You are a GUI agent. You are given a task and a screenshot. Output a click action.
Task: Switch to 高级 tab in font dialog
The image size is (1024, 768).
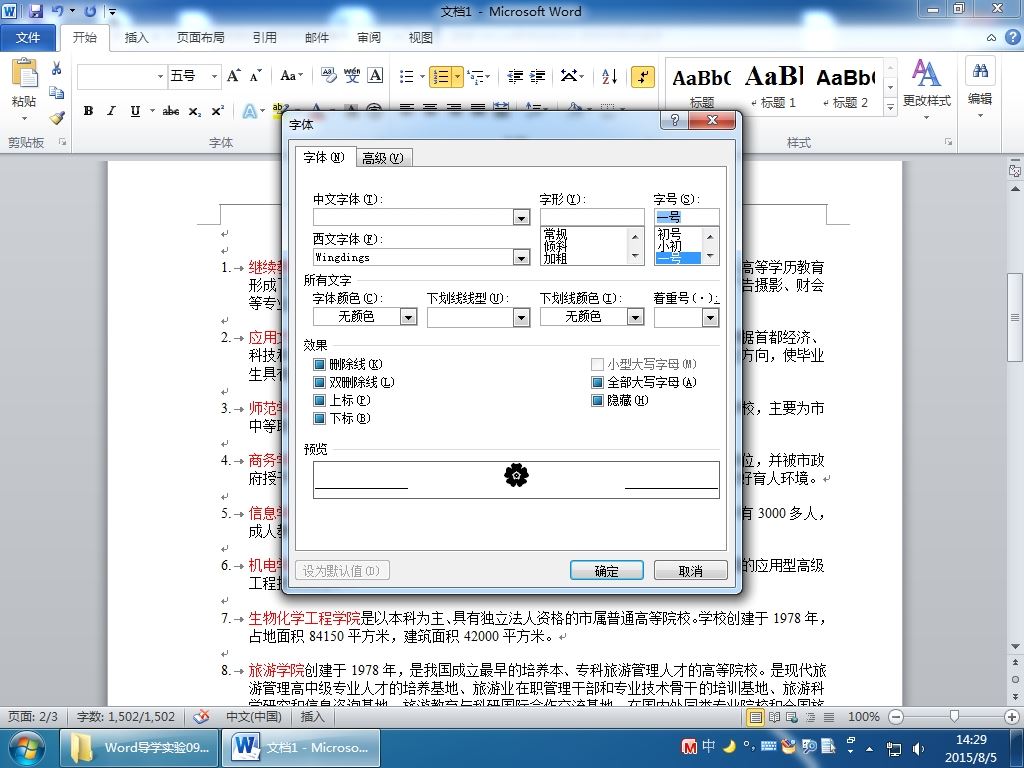(x=383, y=158)
